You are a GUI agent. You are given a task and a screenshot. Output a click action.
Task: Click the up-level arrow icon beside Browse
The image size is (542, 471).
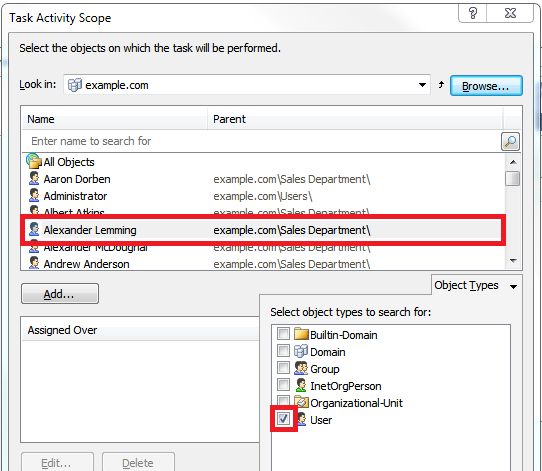(441, 85)
